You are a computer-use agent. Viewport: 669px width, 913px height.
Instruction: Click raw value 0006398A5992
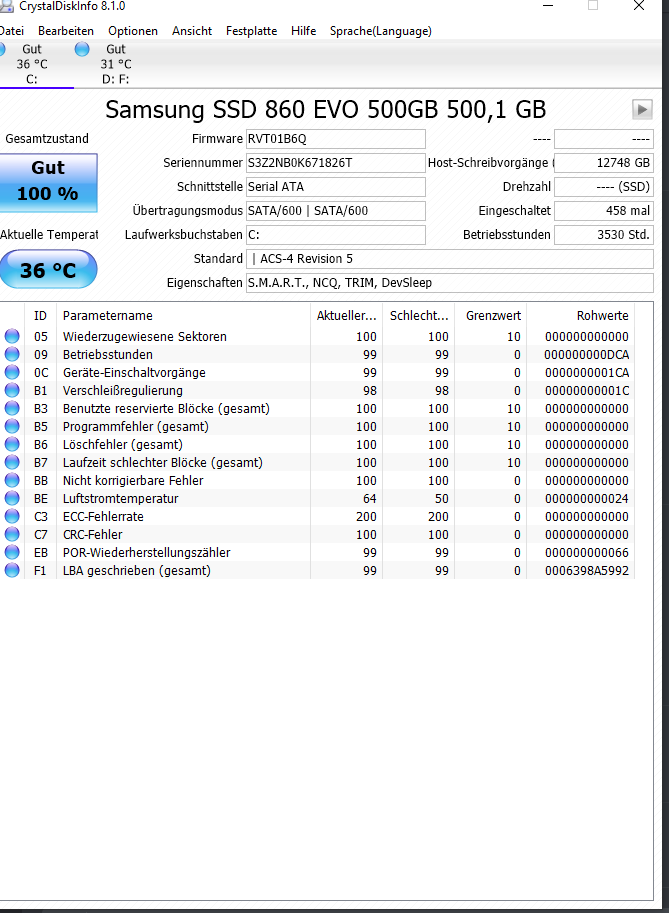[x=587, y=571]
